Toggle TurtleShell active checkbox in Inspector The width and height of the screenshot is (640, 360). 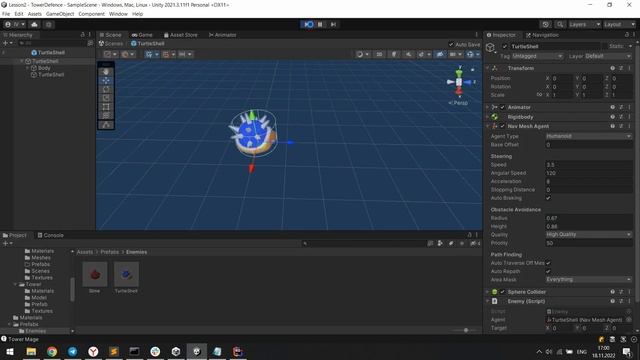[x=505, y=47]
